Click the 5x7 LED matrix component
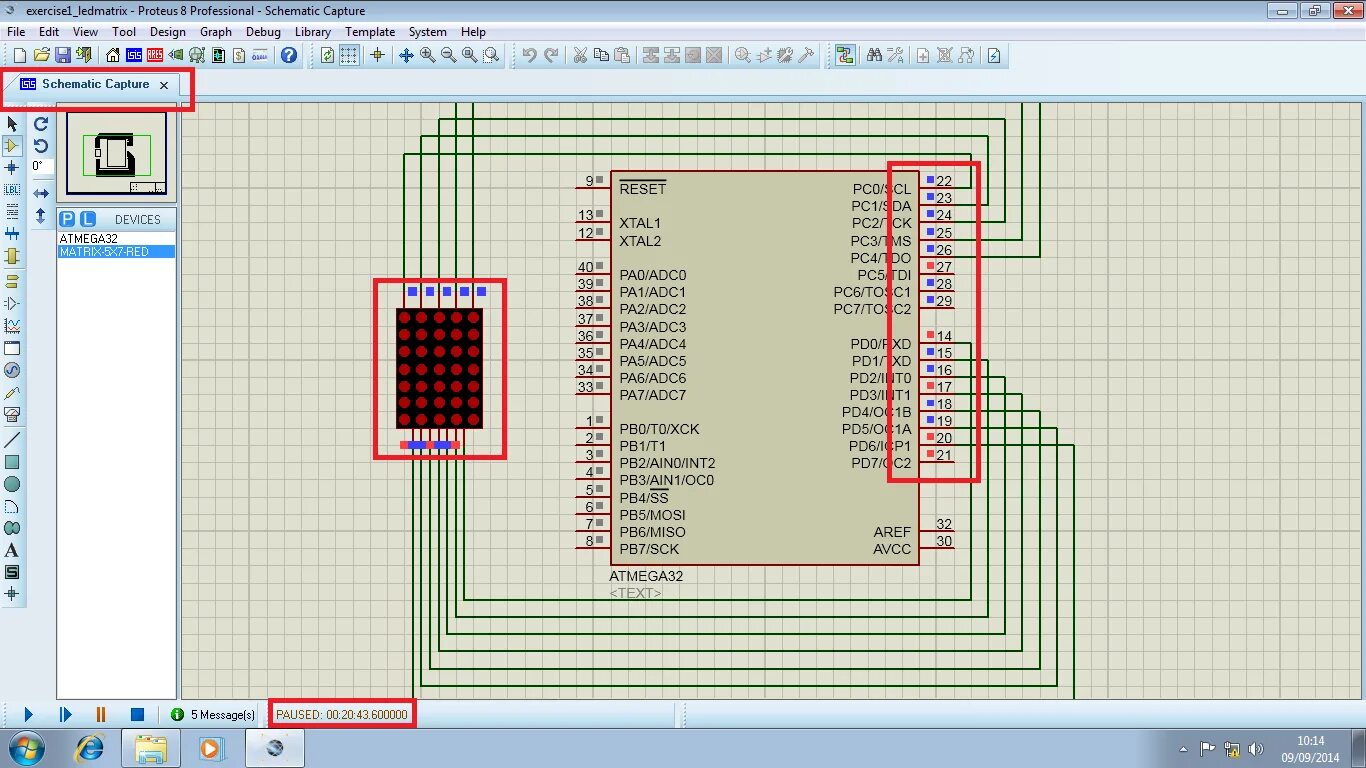 pyautogui.click(x=439, y=369)
